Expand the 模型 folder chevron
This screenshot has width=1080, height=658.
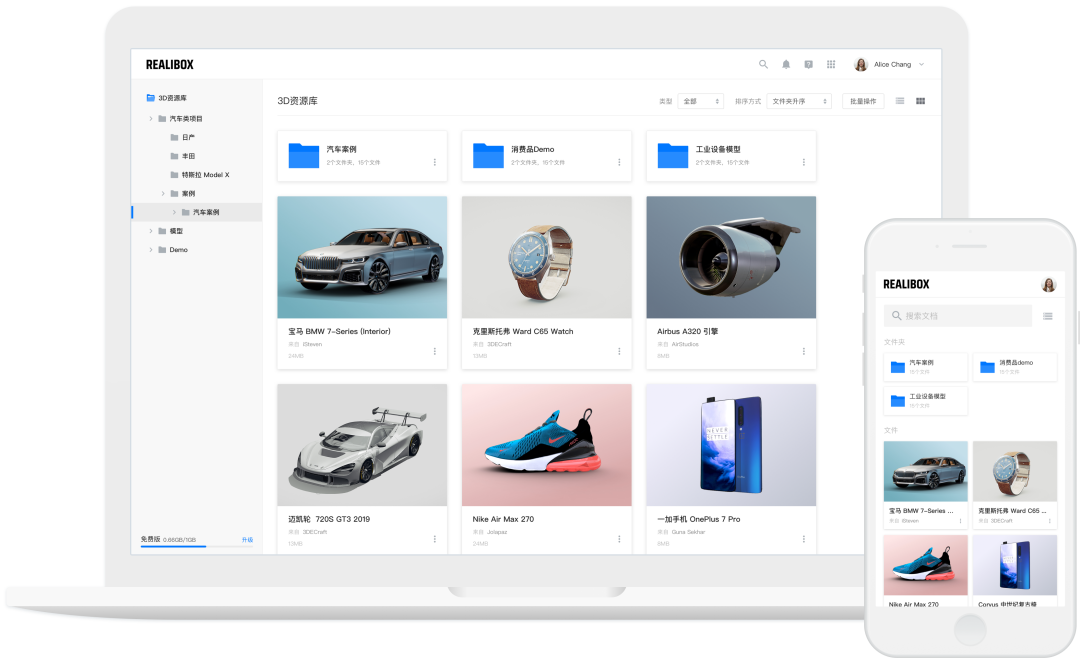(x=151, y=231)
